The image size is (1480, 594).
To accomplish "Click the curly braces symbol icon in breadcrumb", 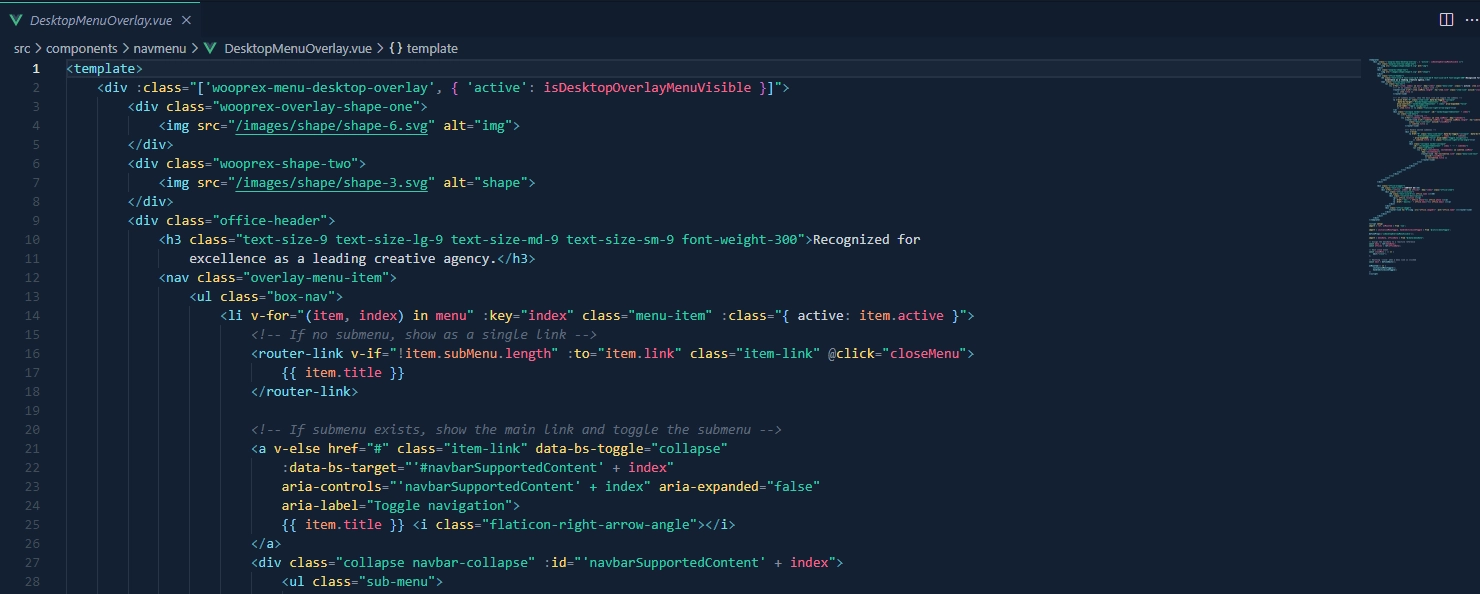I will [x=396, y=48].
